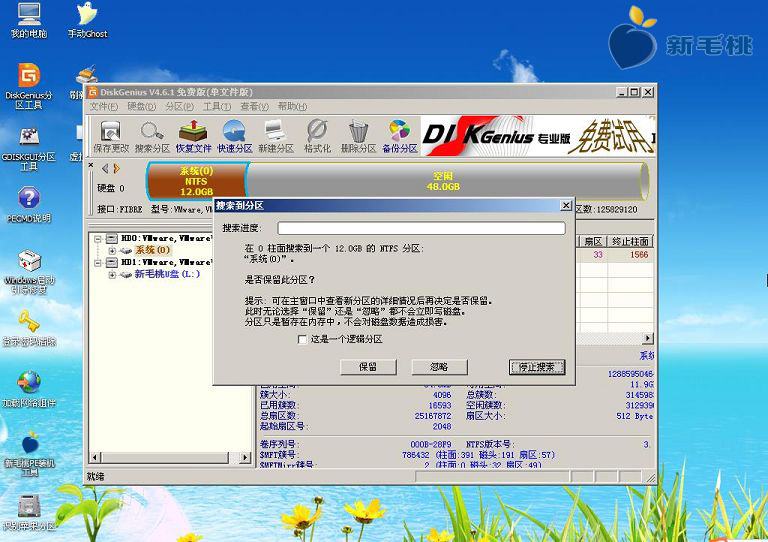The image size is (768, 542).
Task: Click DiskGenius 专业版 banner ad
Action: point(537,136)
